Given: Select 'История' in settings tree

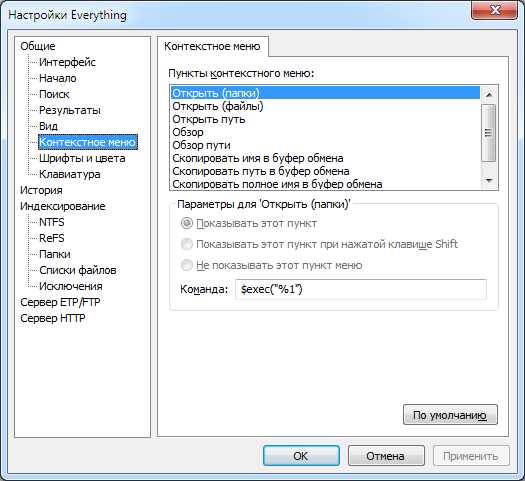Looking at the screenshot, I should click(x=41, y=190).
